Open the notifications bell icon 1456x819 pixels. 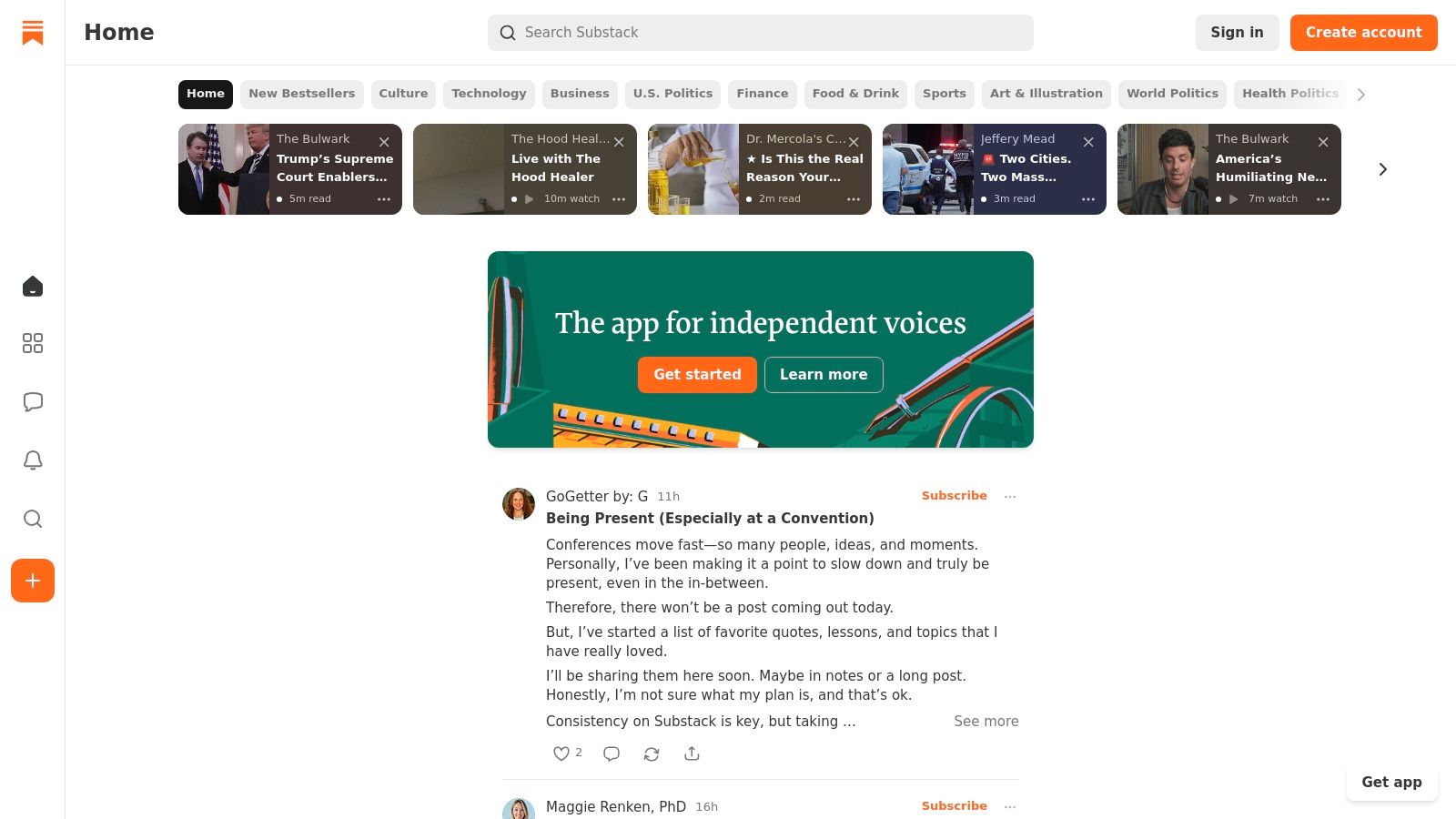click(x=33, y=460)
